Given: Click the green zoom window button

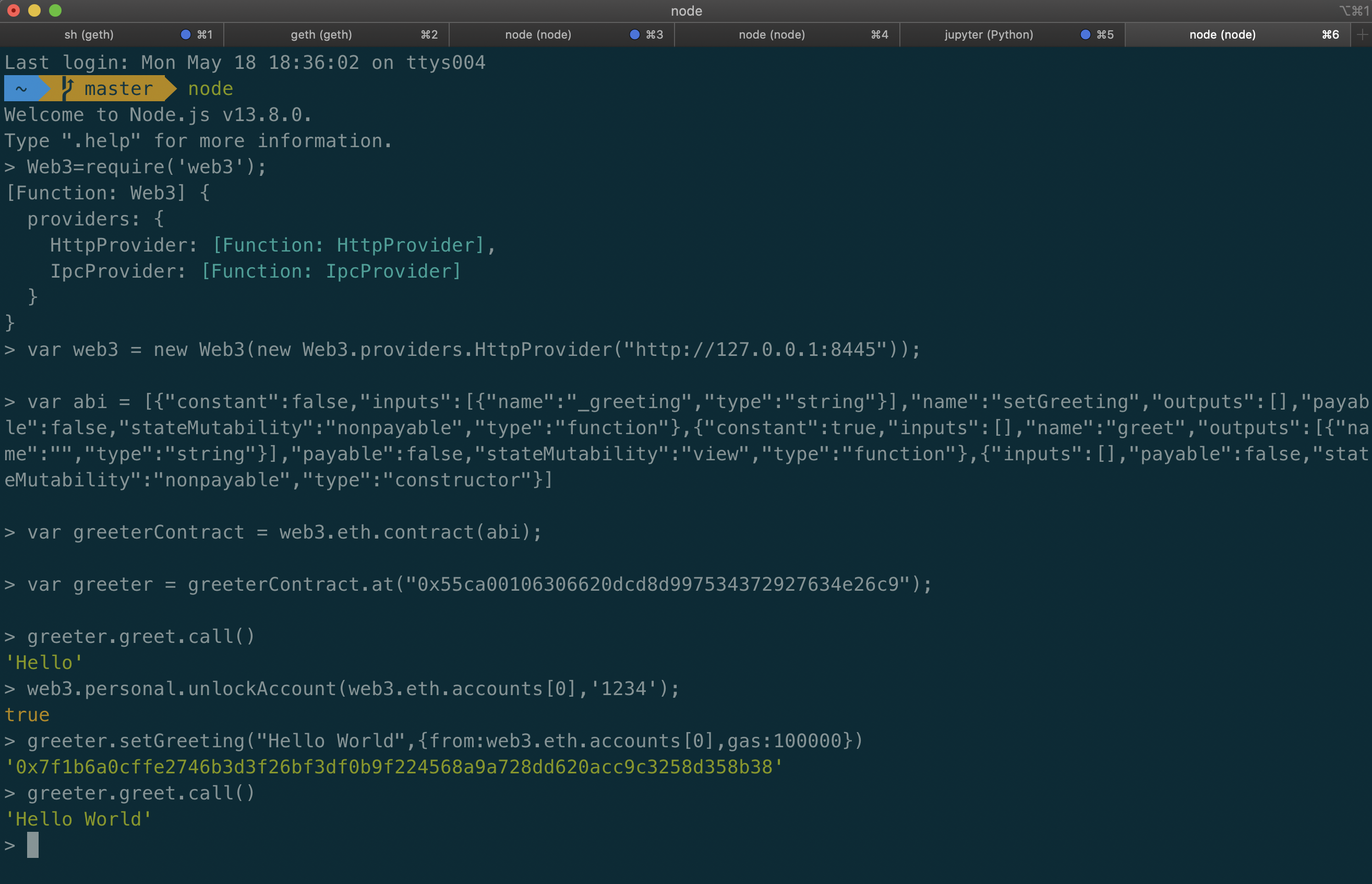Looking at the screenshot, I should [x=55, y=10].
